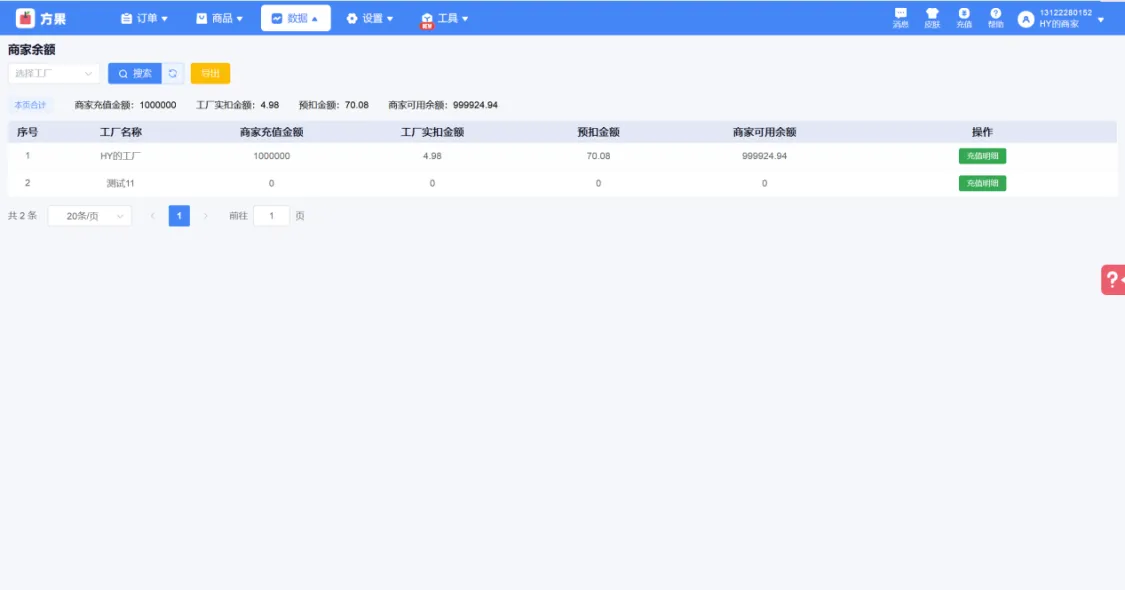The width and height of the screenshot is (1125, 590).
Task: Open the 设置 menu
Action: click(x=369, y=18)
